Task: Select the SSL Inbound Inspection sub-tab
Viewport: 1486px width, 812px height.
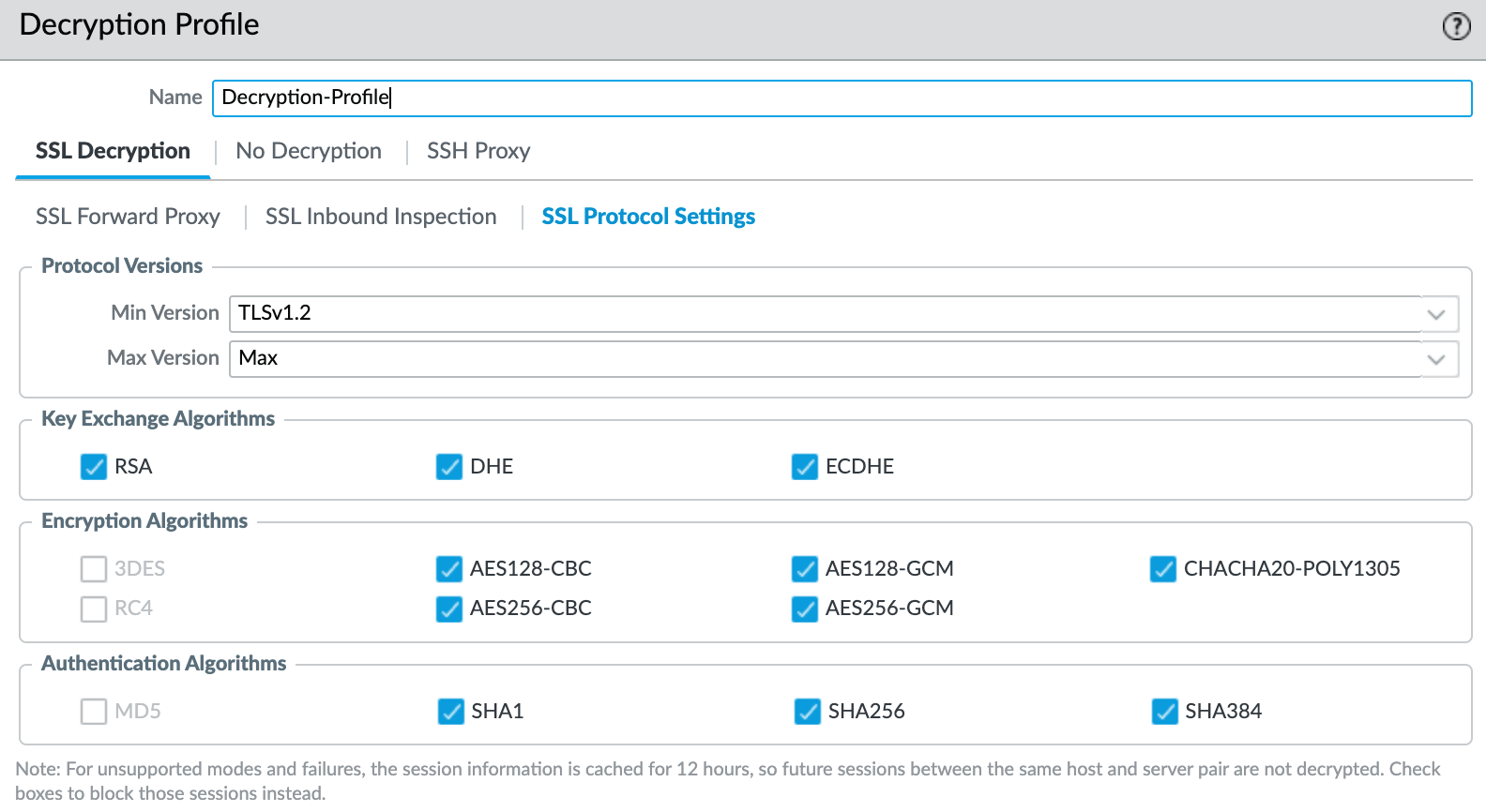Action: pos(381,217)
